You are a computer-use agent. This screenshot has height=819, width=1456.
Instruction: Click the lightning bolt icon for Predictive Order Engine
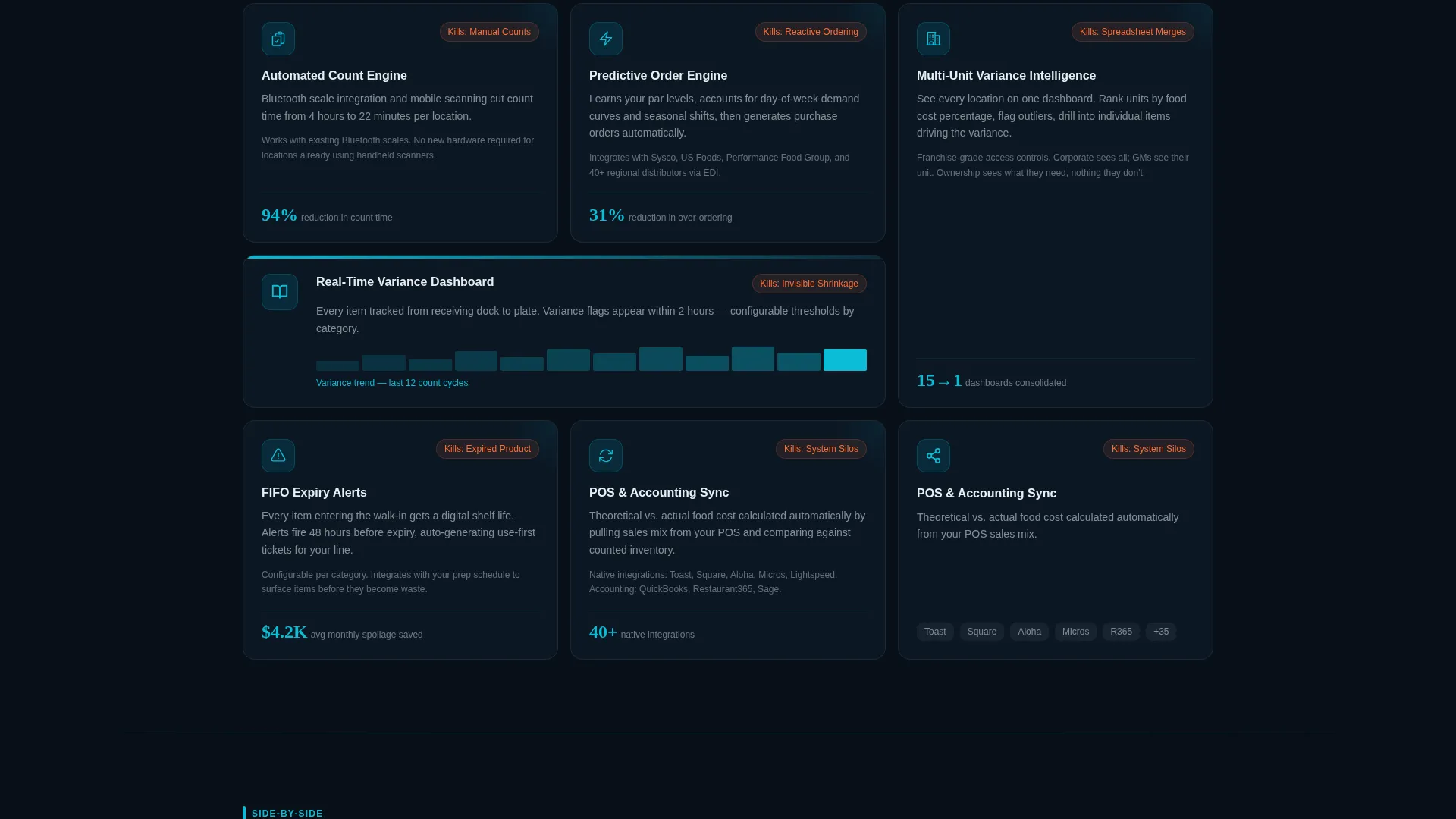[606, 39]
